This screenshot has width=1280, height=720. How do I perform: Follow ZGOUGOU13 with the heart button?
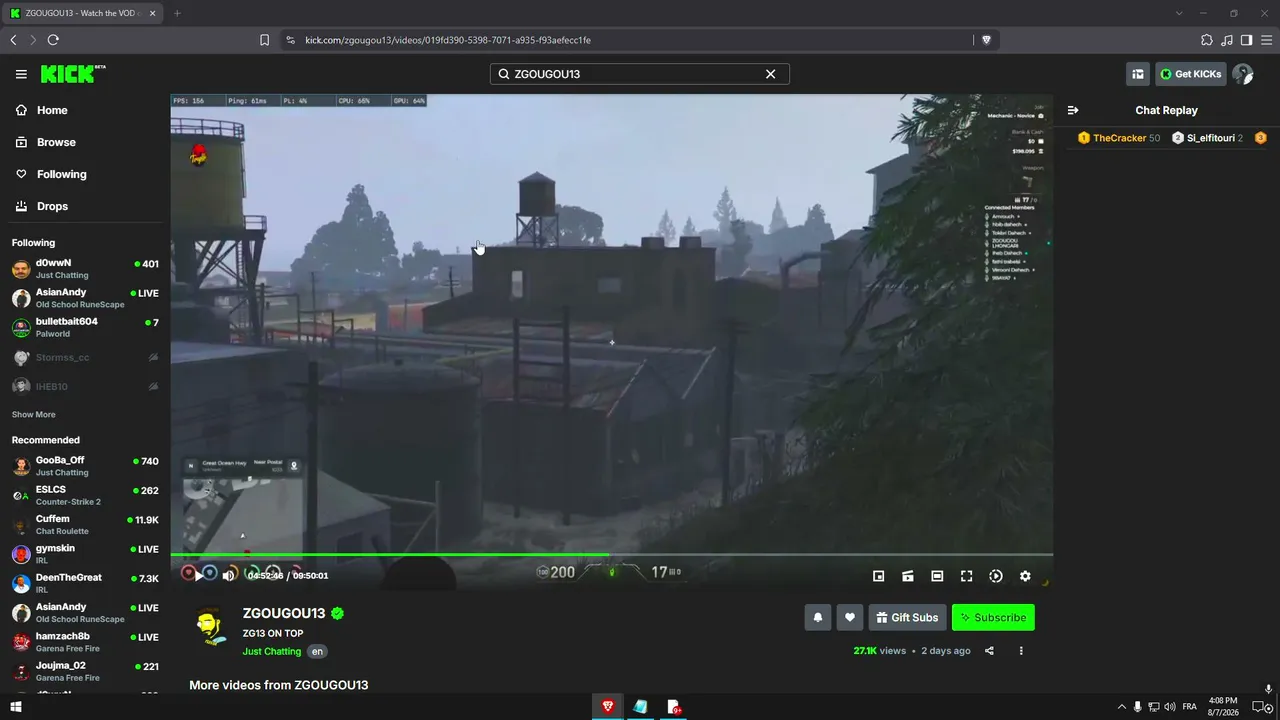click(850, 617)
